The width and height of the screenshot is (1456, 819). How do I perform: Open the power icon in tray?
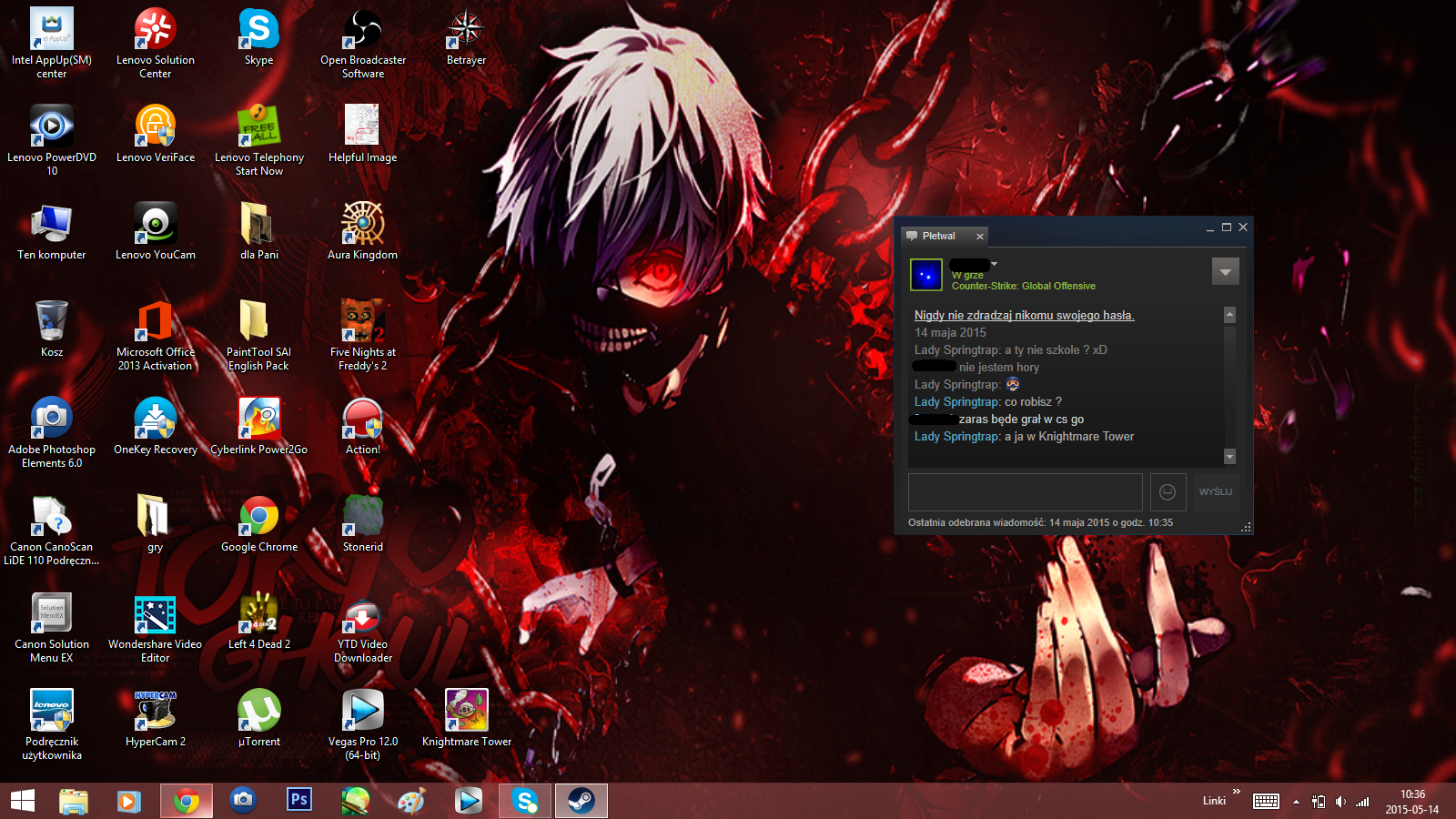pyautogui.click(x=1319, y=802)
